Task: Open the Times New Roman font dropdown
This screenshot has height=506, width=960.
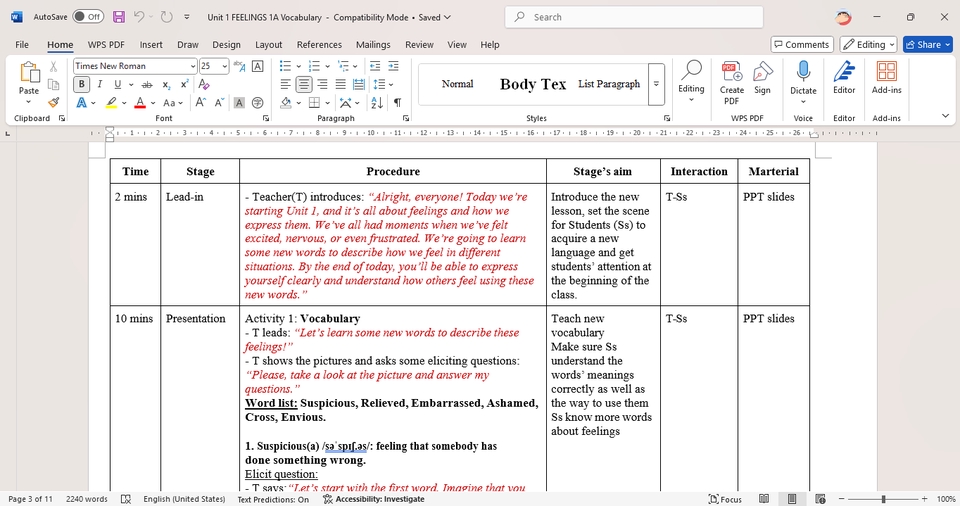Action: [x=192, y=66]
